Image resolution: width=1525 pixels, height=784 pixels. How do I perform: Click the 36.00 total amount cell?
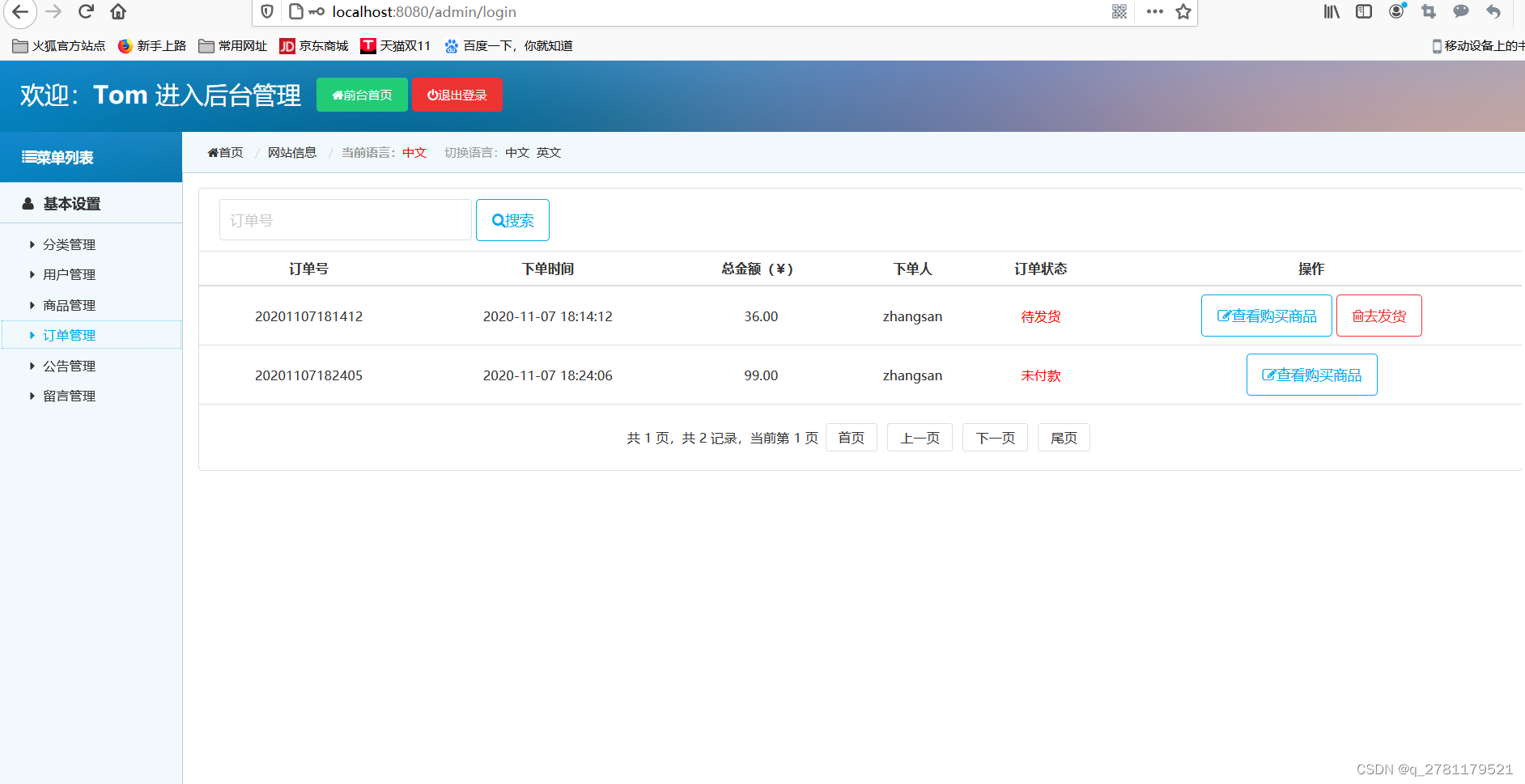point(761,316)
